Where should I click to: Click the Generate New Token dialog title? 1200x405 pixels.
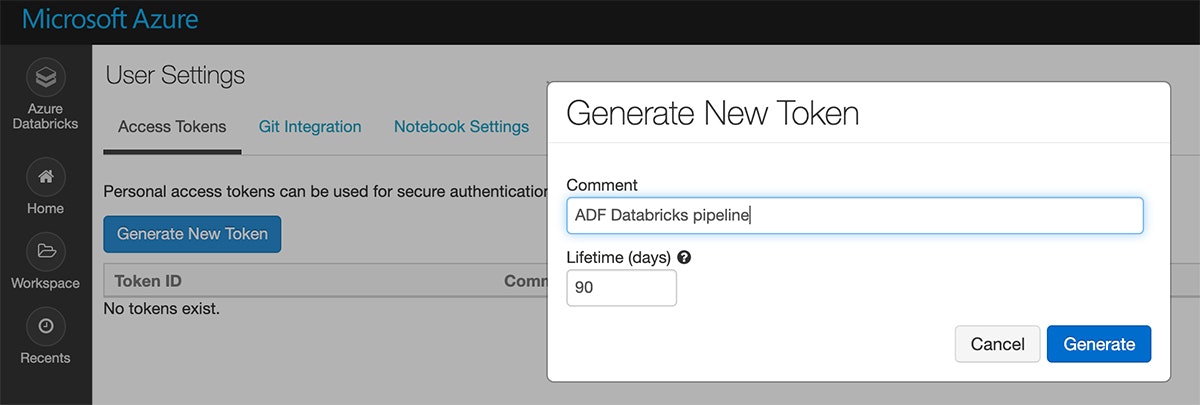tap(712, 113)
